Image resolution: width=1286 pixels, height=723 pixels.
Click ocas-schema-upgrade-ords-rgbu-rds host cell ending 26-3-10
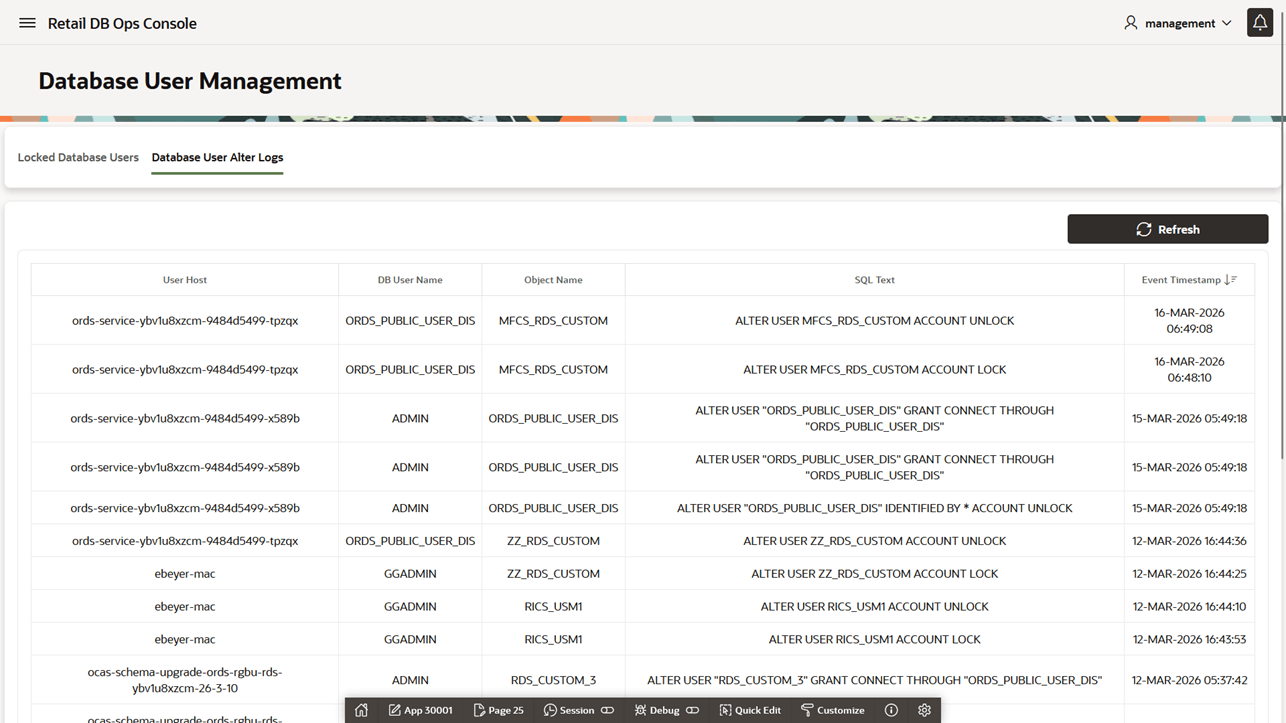[x=185, y=680]
